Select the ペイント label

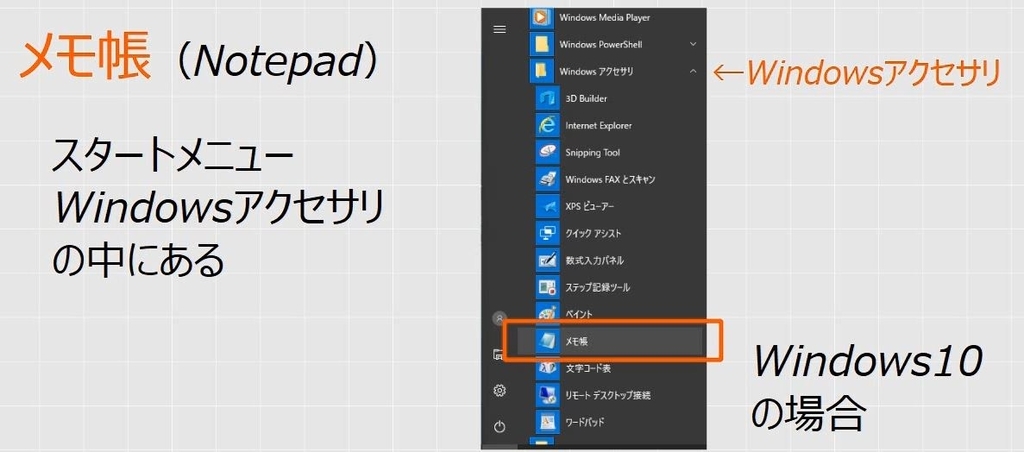[x=579, y=314]
